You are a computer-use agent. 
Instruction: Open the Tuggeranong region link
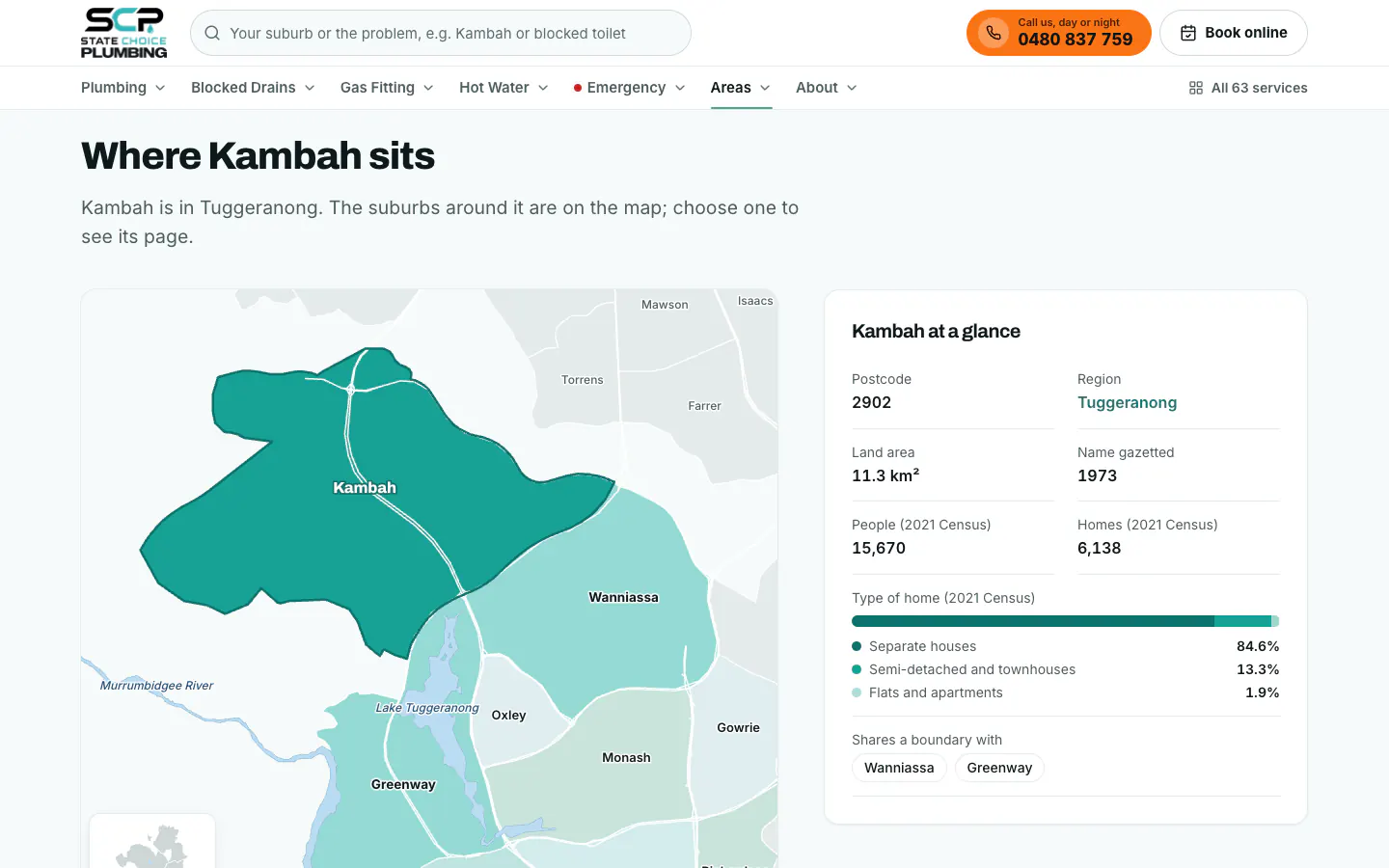(1127, 402)
